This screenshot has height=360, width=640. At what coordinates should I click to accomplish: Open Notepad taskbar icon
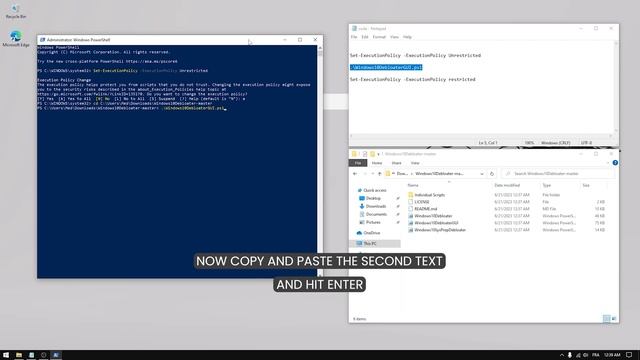[x=31, y=355]
